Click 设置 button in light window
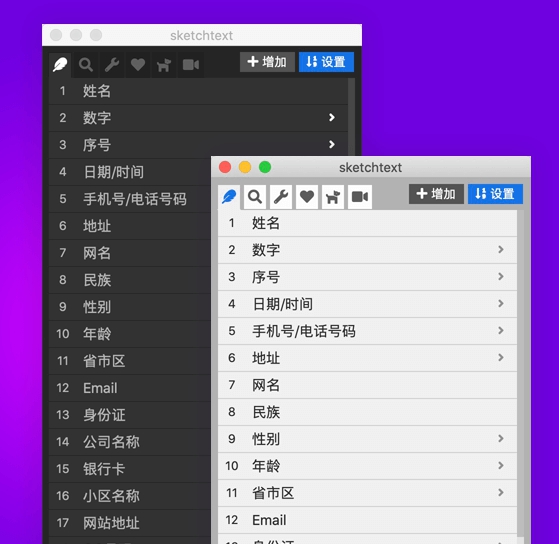The width and height of the screenshot is (559, 544). coord(495,194)
